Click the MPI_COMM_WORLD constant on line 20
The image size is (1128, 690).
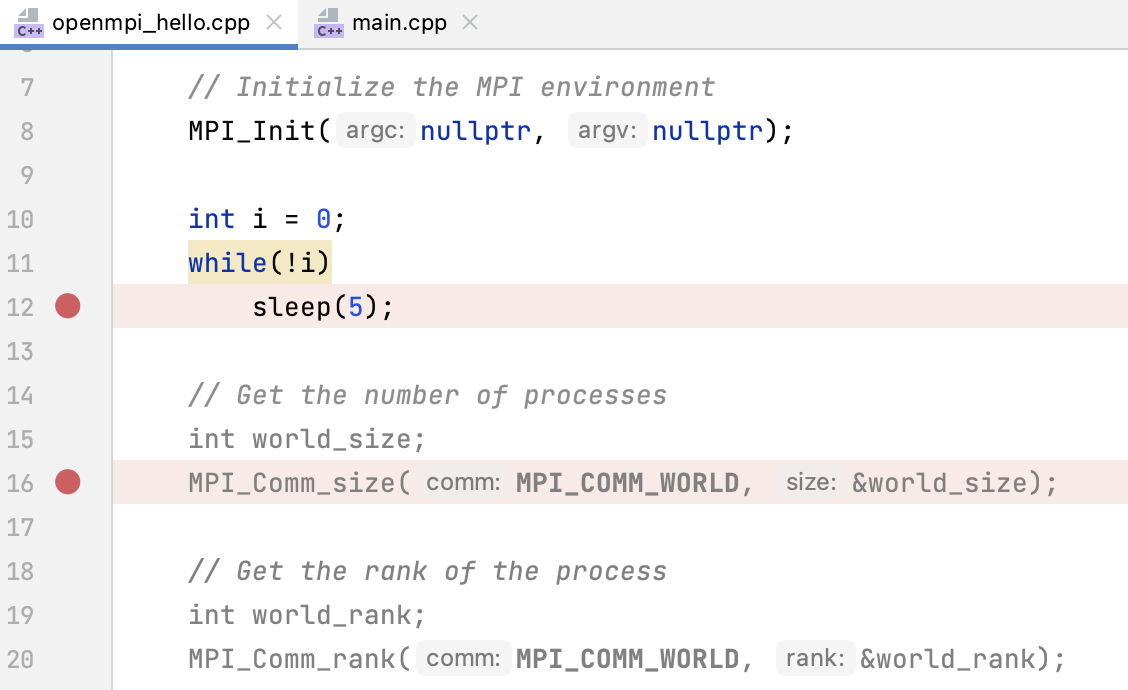(628, 658)
